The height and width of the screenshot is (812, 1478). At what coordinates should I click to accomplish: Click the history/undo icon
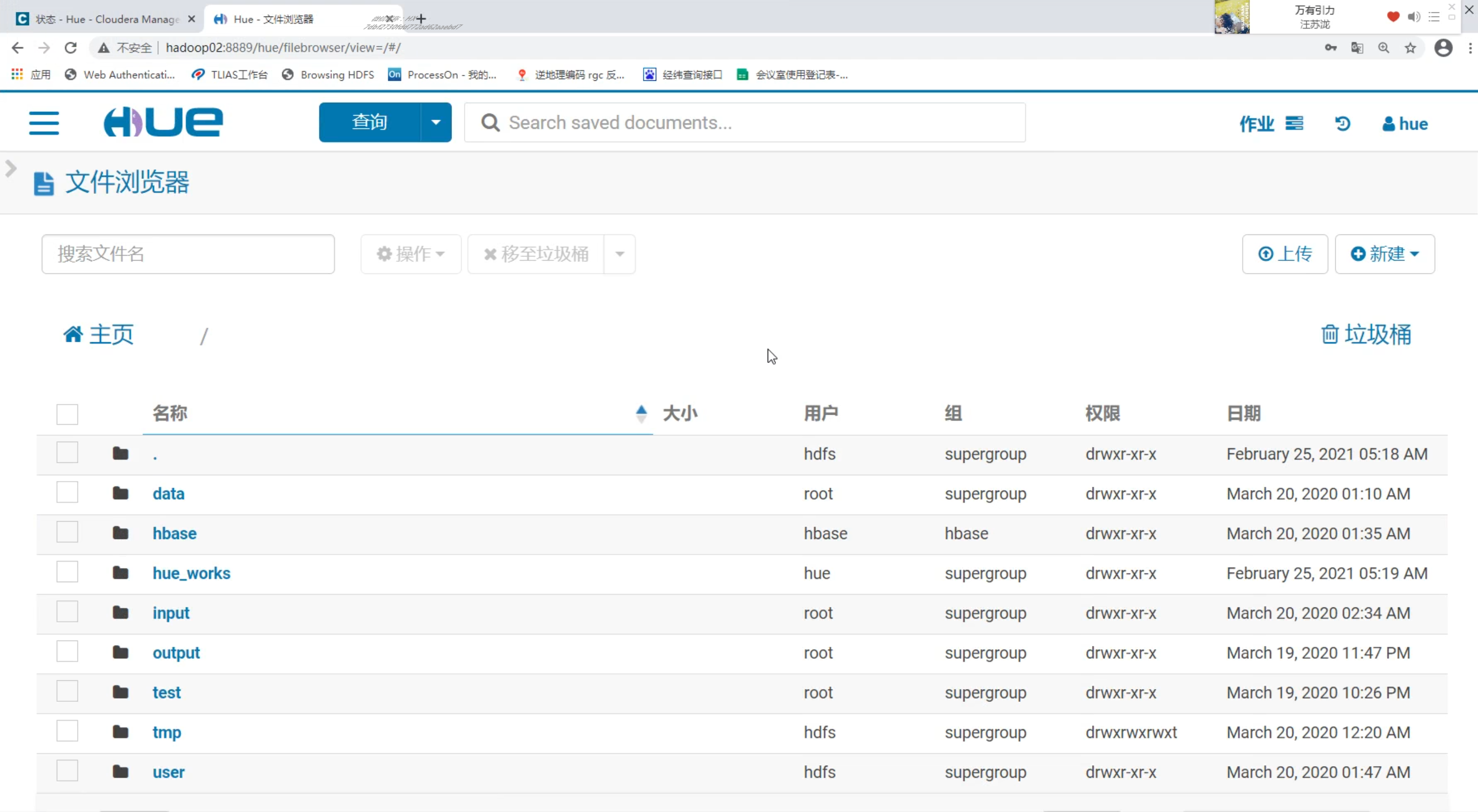coord(1344,122)
